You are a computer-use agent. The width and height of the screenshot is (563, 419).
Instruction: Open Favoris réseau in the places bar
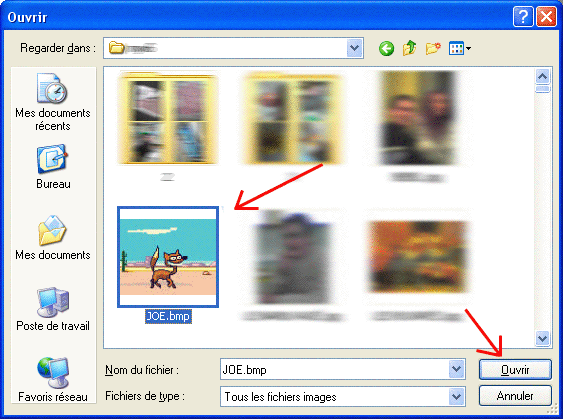tap(53, 380)
